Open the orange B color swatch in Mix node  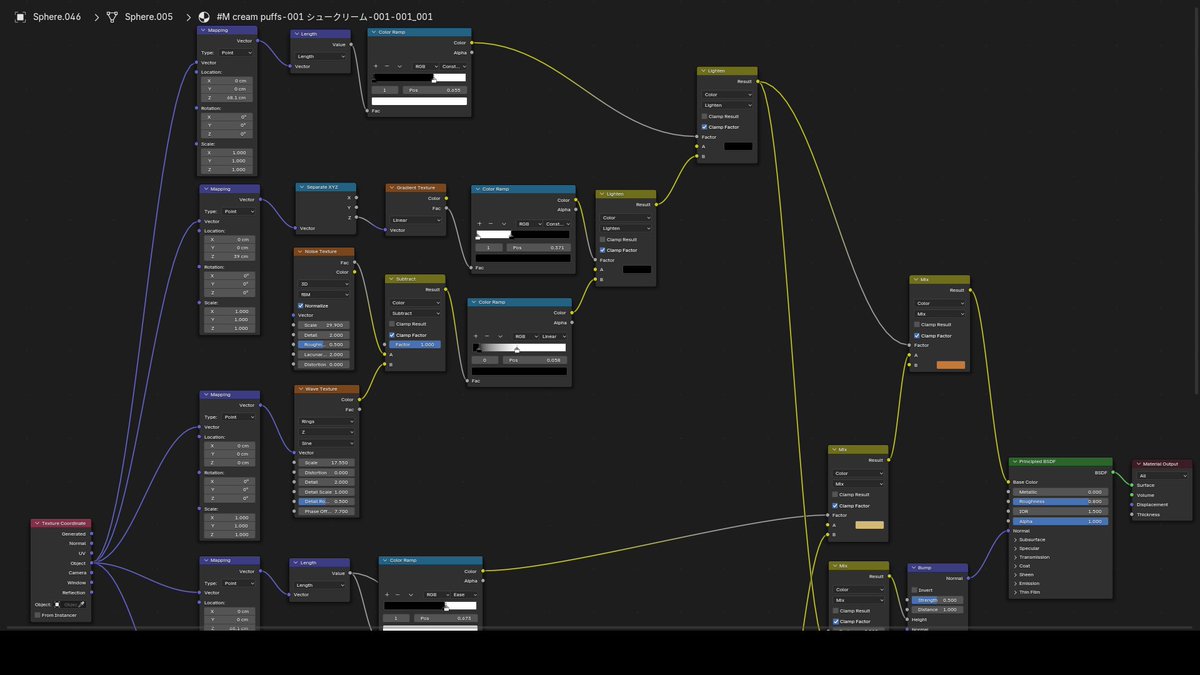[951, 365]
